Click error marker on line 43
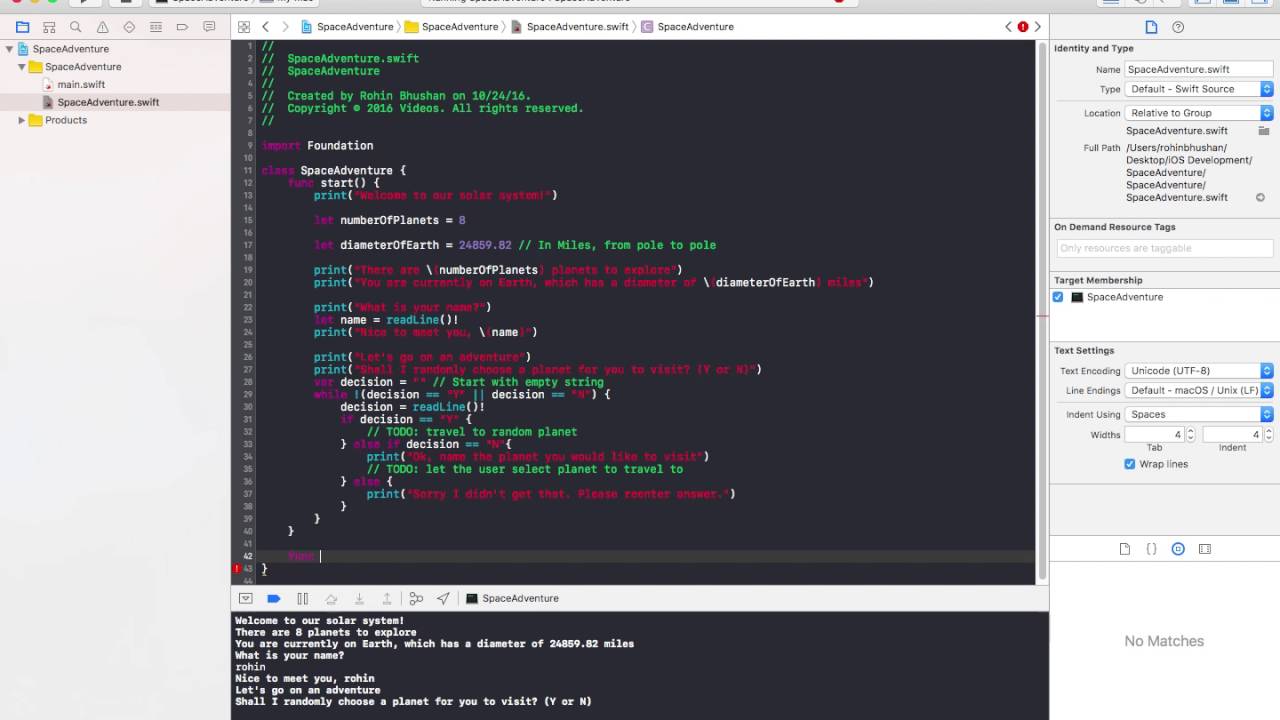The height and width of the screenshot is (720, 1280). click(237, 568)
